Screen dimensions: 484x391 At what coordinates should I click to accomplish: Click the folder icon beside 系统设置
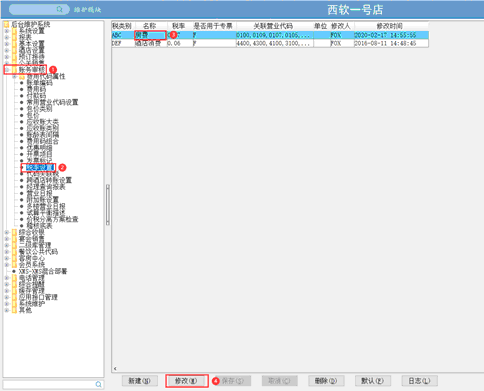[14, 31]
